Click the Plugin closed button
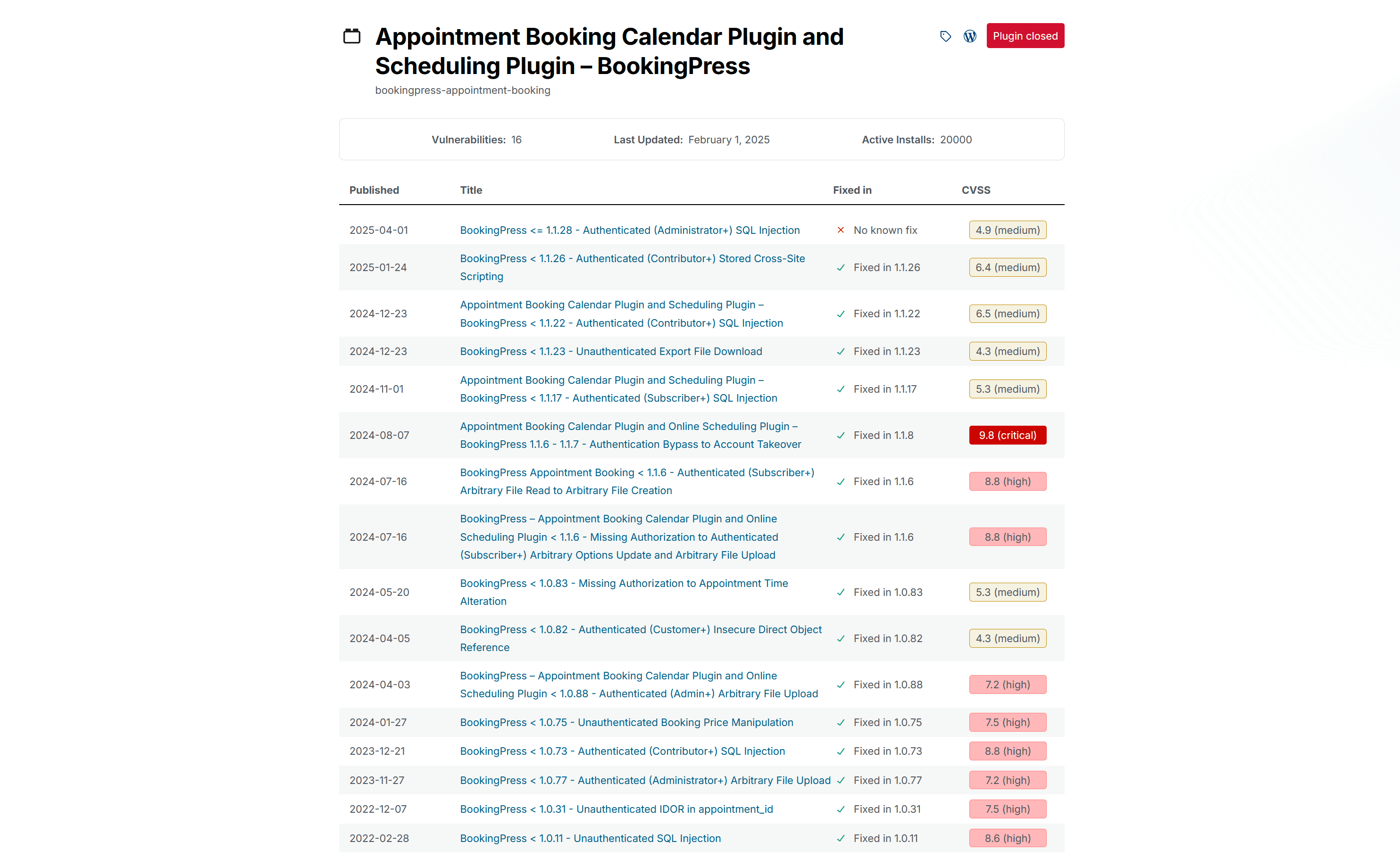This screenshot has height=858, width=1400. pos(1025,36)
